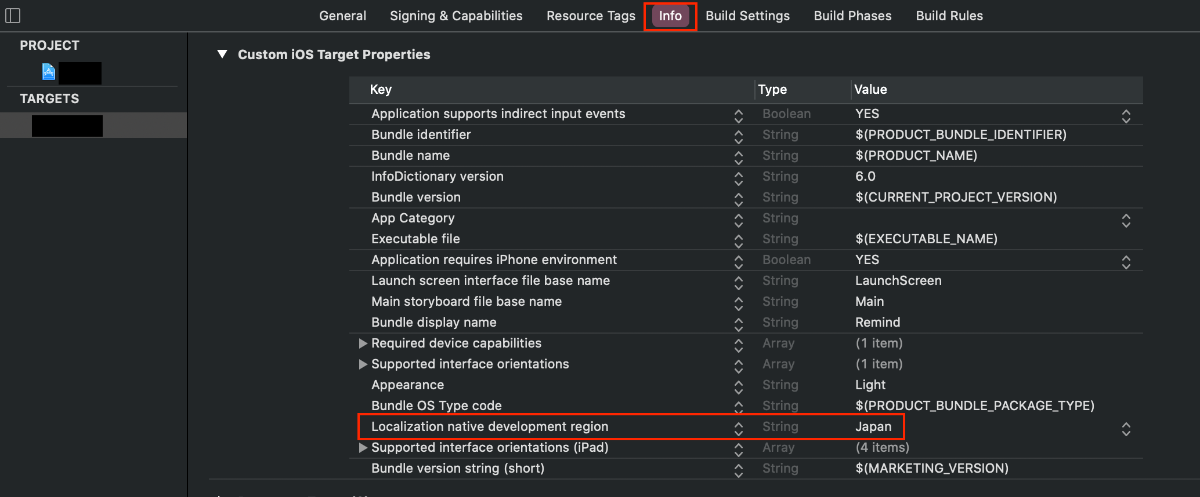Image resolution: width=1200 pixels, height=497 pixels.
Task: Open YES dropdown for requires iPhone environment
Action: (1126, 261)
